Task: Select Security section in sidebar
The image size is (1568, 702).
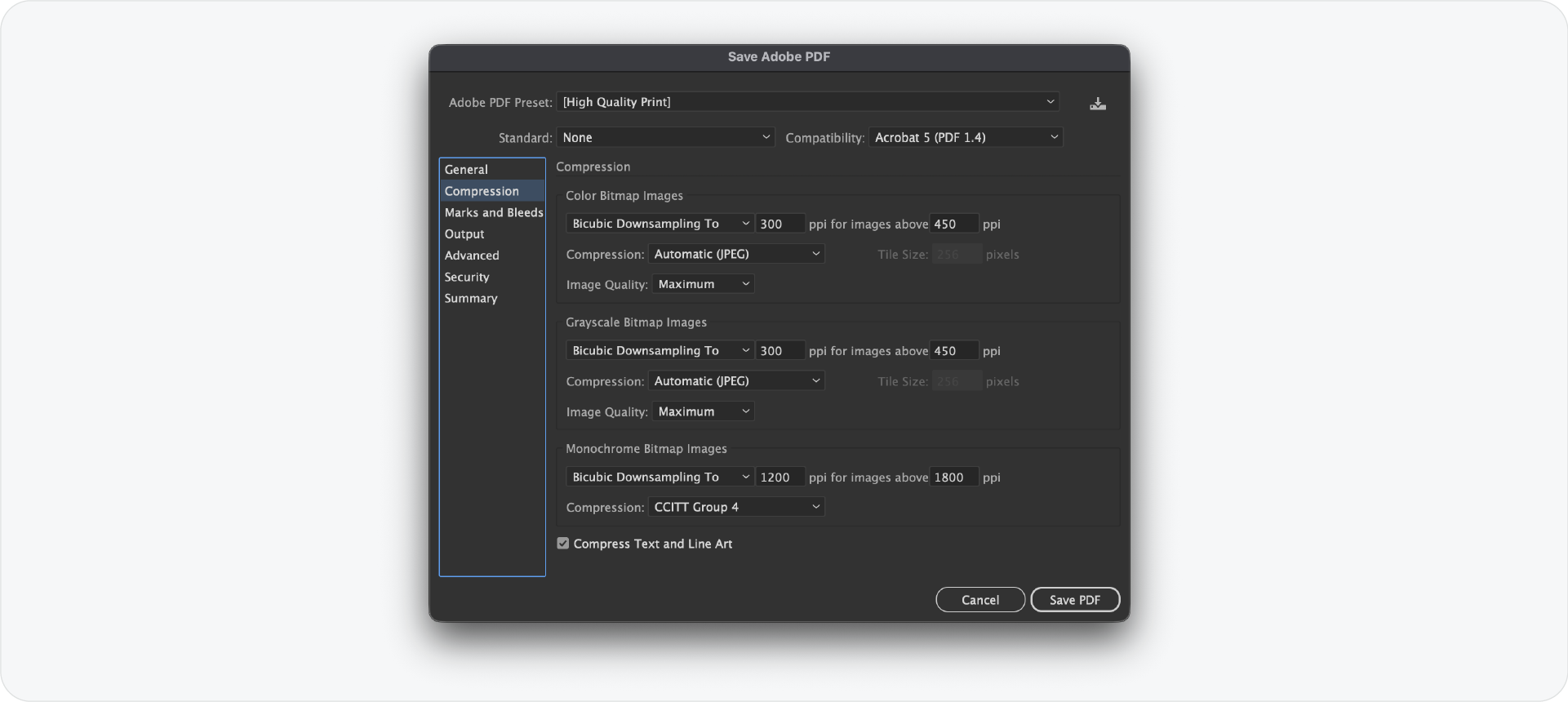Action: click(492, 278)
